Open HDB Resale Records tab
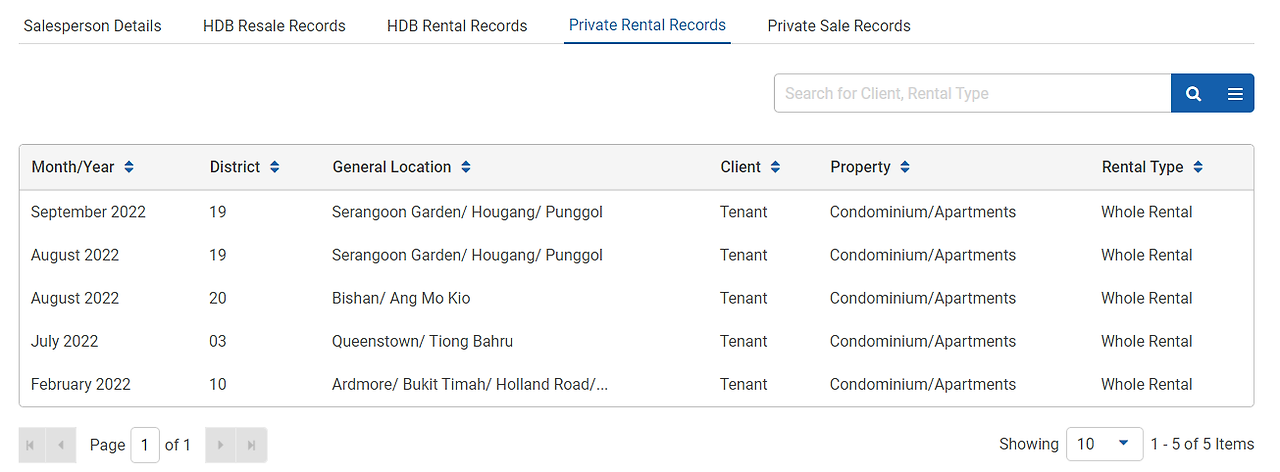 [x=274, y=26]
